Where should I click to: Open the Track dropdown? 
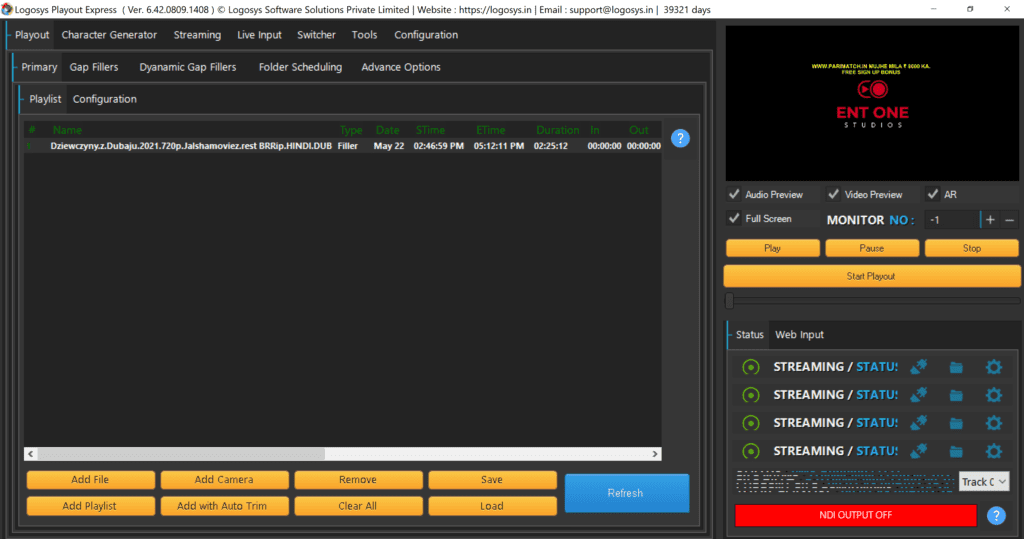984,482
